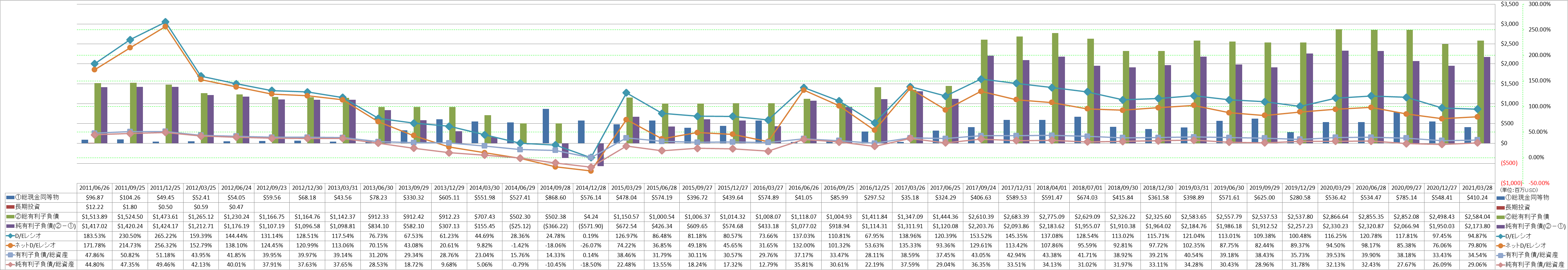Select the cell showing $4.24
Viewport: 1568px width, 270px height.
[591, 217]
